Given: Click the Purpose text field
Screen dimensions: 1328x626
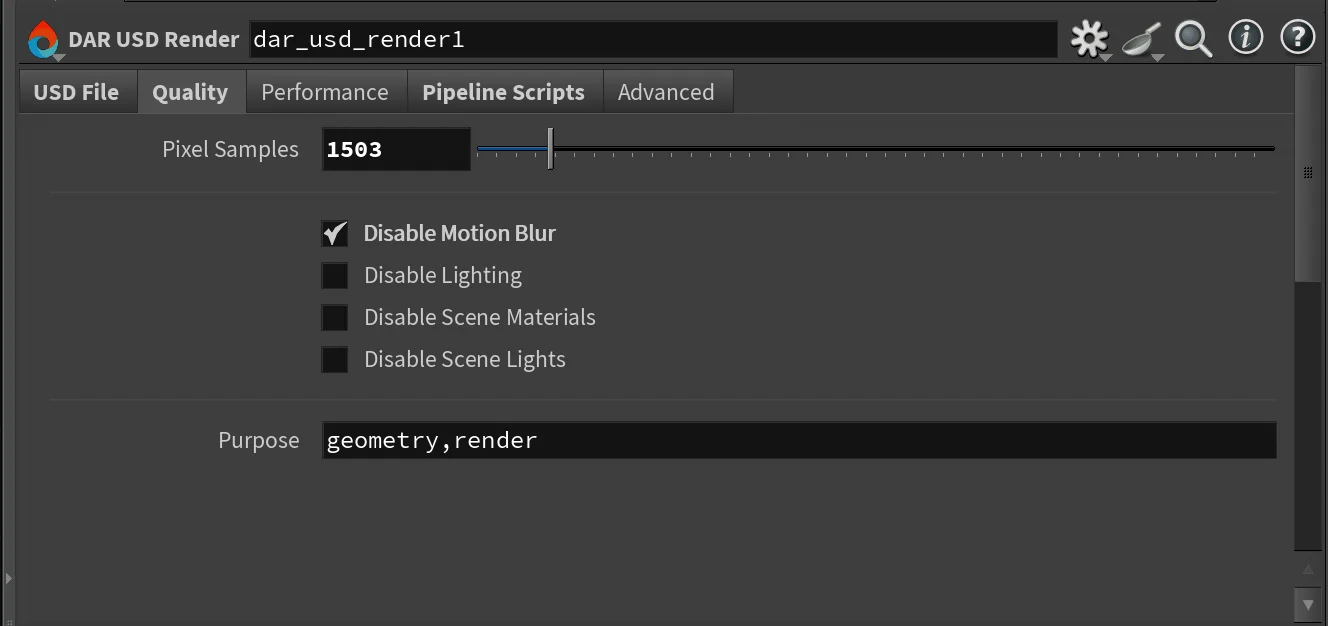Looking at the screenshot, I should (700, 440).
